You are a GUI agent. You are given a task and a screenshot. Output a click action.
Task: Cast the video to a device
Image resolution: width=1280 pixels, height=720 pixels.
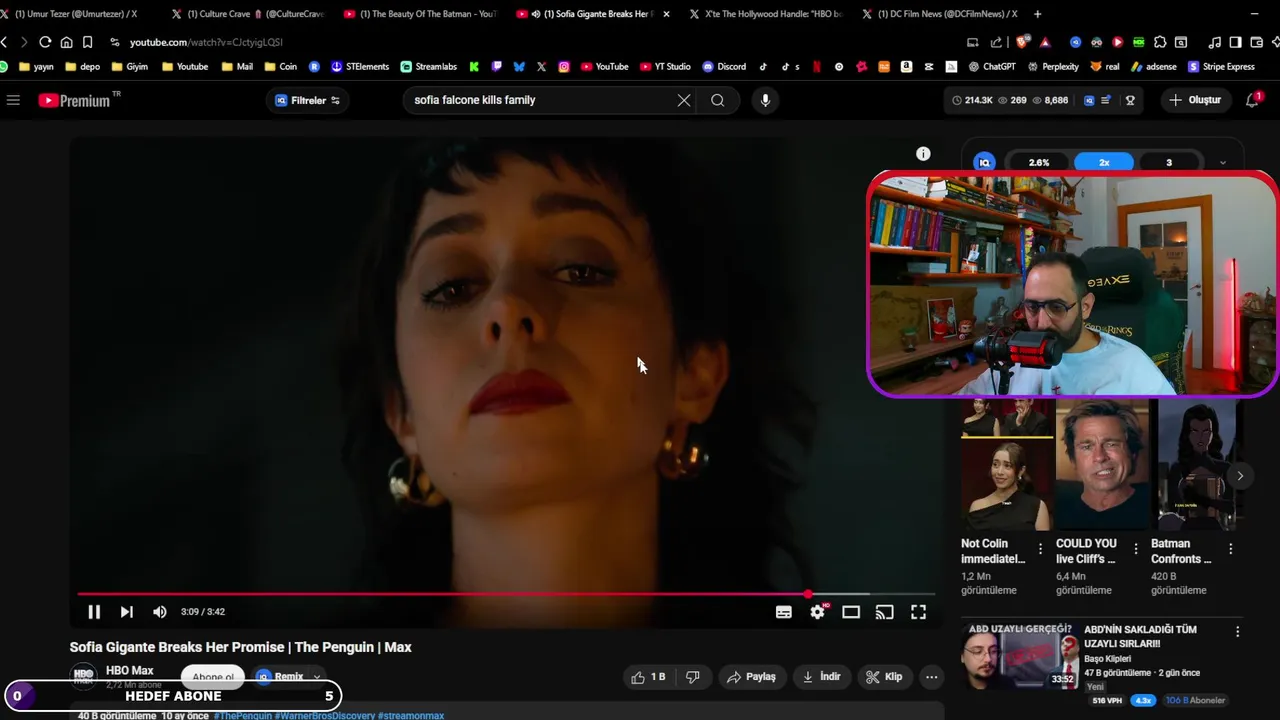click(x=884, y=612)
